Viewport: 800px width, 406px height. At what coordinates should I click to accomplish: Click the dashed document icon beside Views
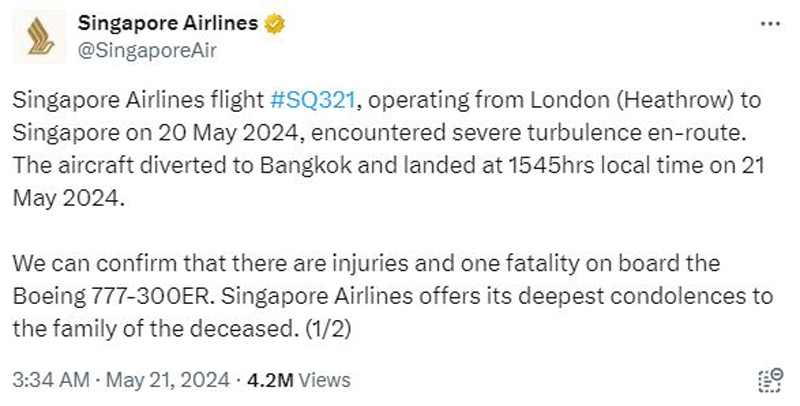(x=770, y=380)
